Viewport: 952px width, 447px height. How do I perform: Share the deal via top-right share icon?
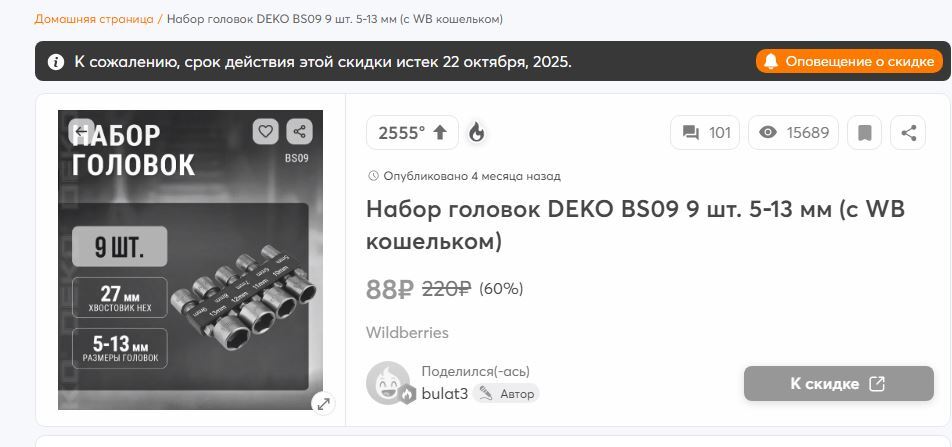(x=908, y=132)
